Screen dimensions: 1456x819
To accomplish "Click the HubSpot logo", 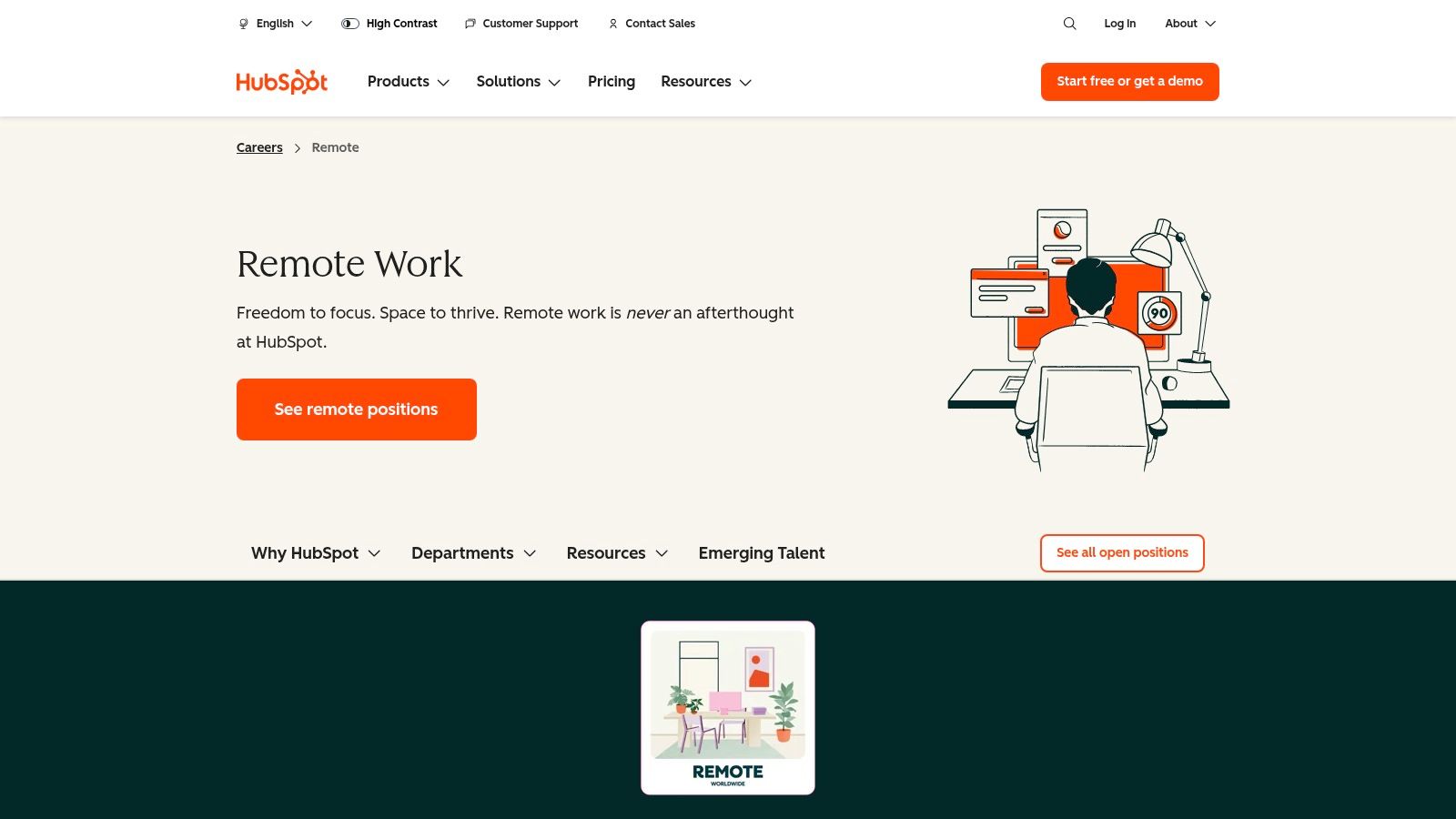I will [281, 82].
